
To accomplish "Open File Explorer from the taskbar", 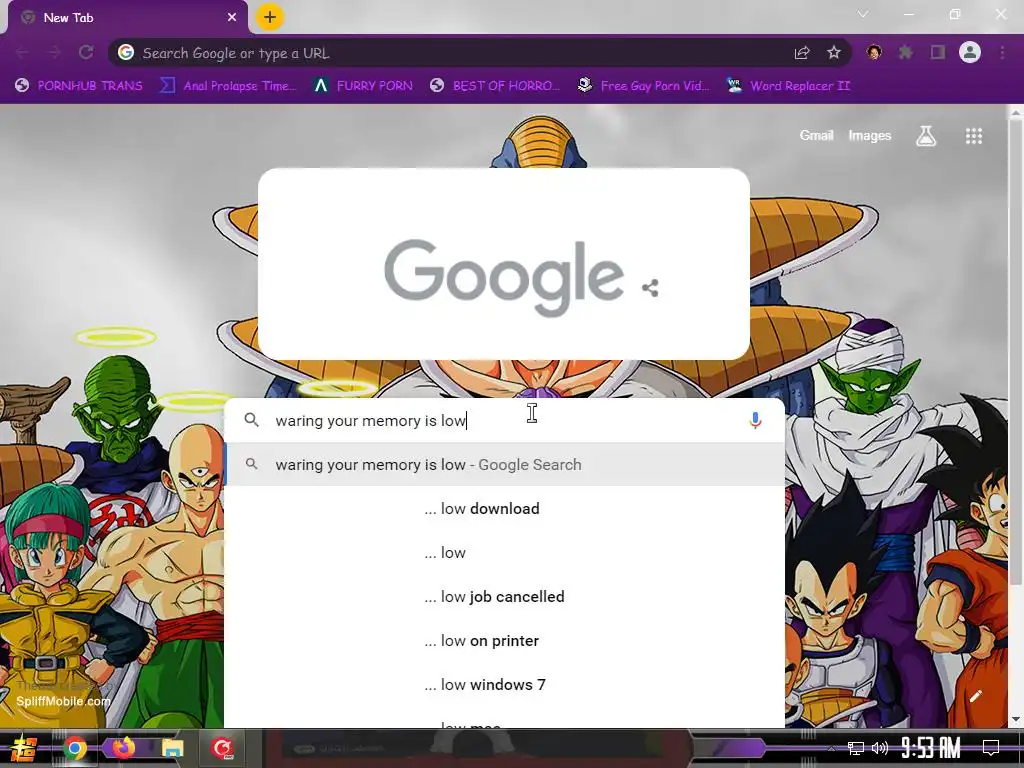I will pos(173,748).
